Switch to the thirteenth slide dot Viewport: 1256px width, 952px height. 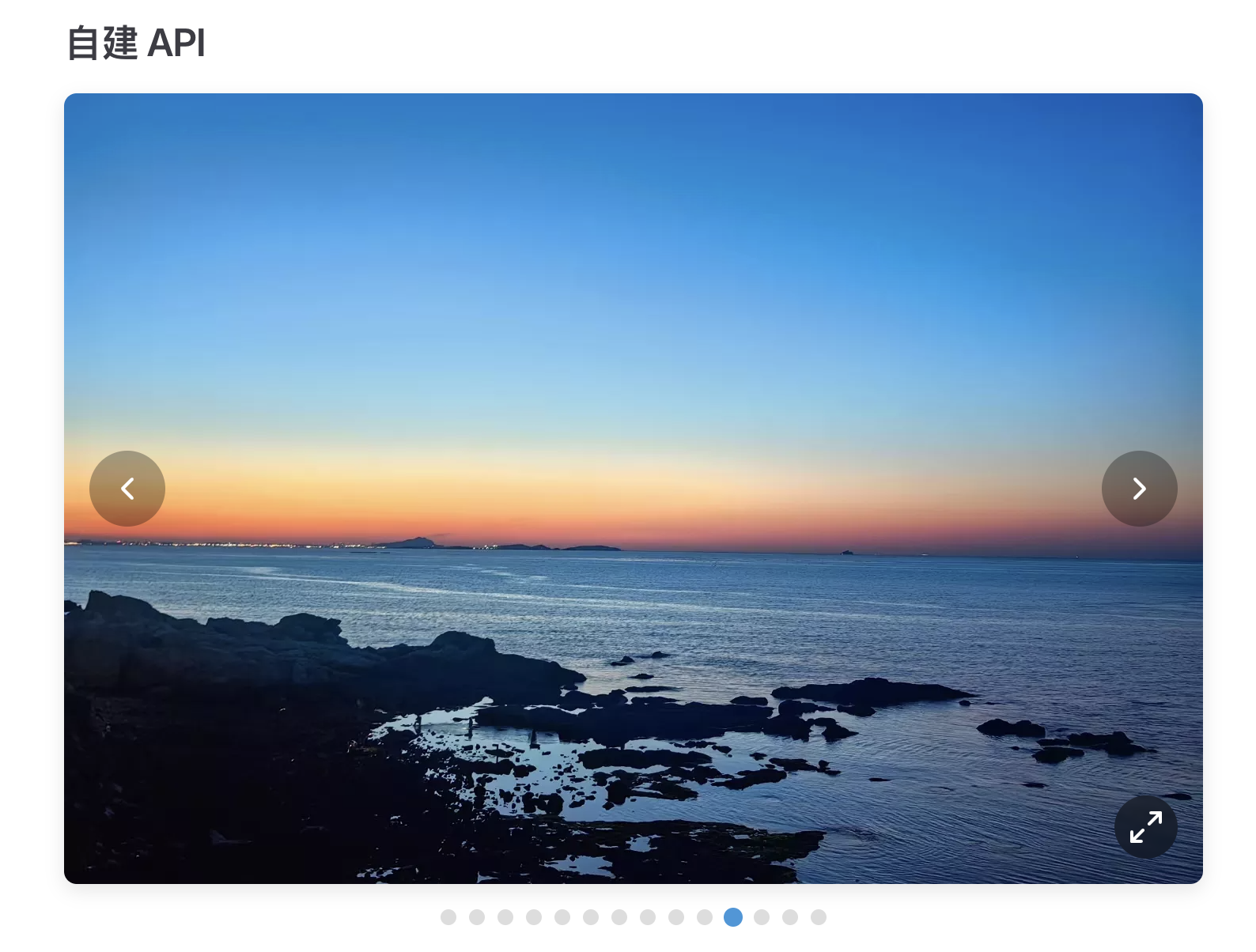790,917
